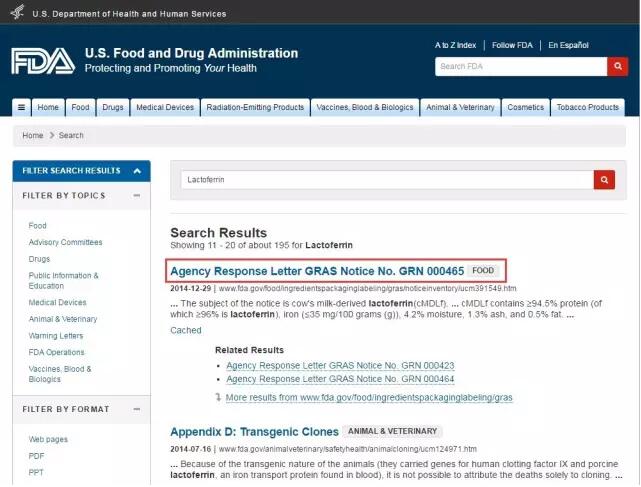
Task: Click the header Search FDA magnifier button
Action: (617, 66)
